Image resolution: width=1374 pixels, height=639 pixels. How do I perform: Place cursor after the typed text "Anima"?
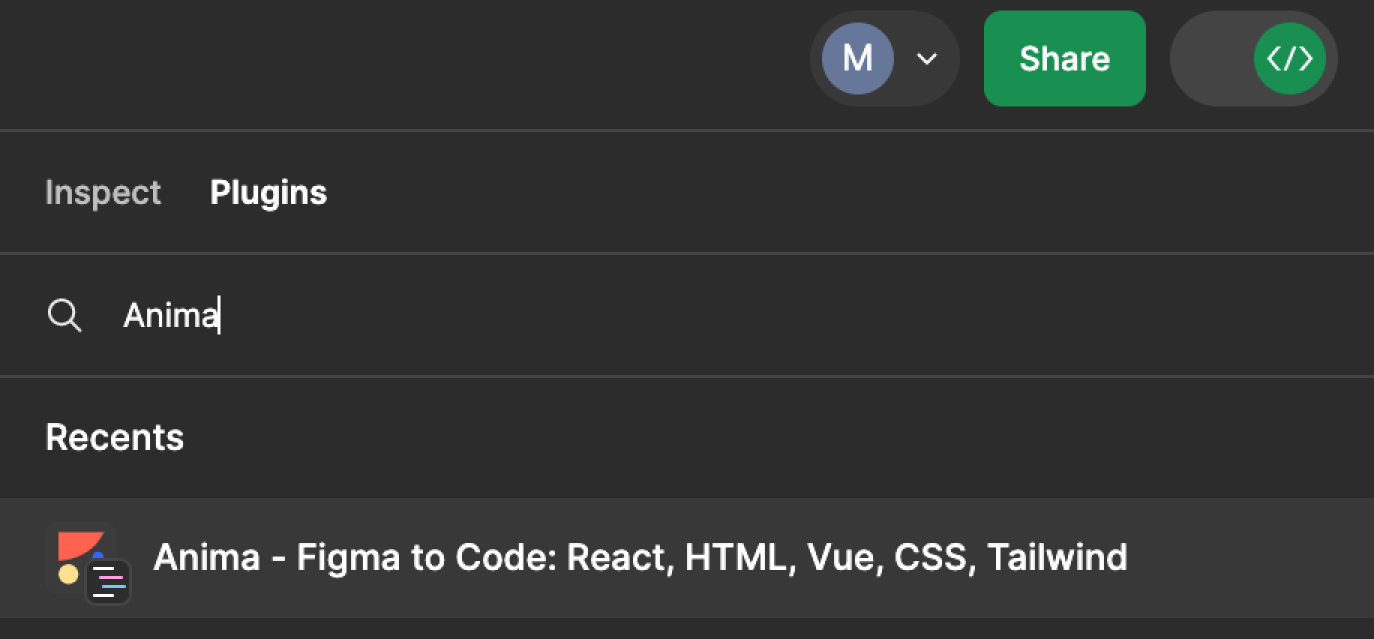click(220, 316)
